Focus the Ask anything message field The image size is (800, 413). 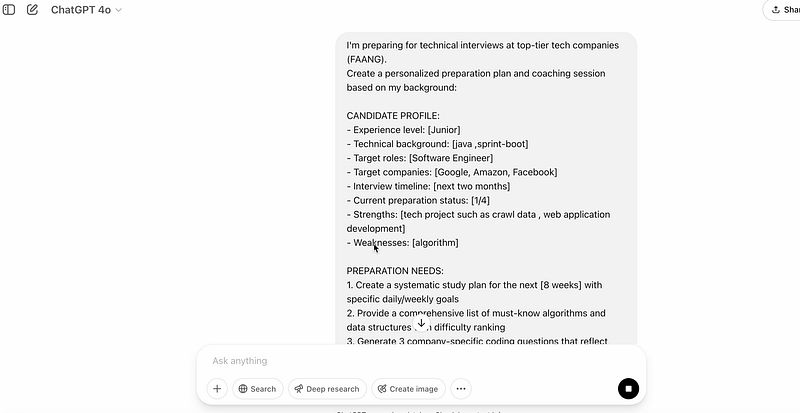(400, 361)
